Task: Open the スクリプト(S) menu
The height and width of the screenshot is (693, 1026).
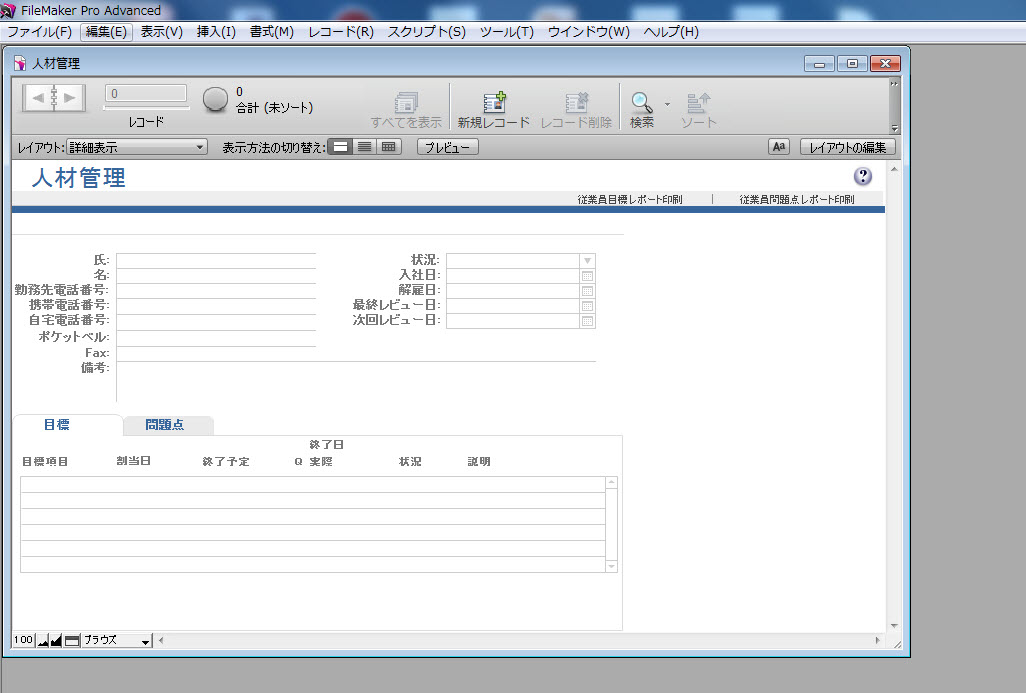Action: (426, 32)
